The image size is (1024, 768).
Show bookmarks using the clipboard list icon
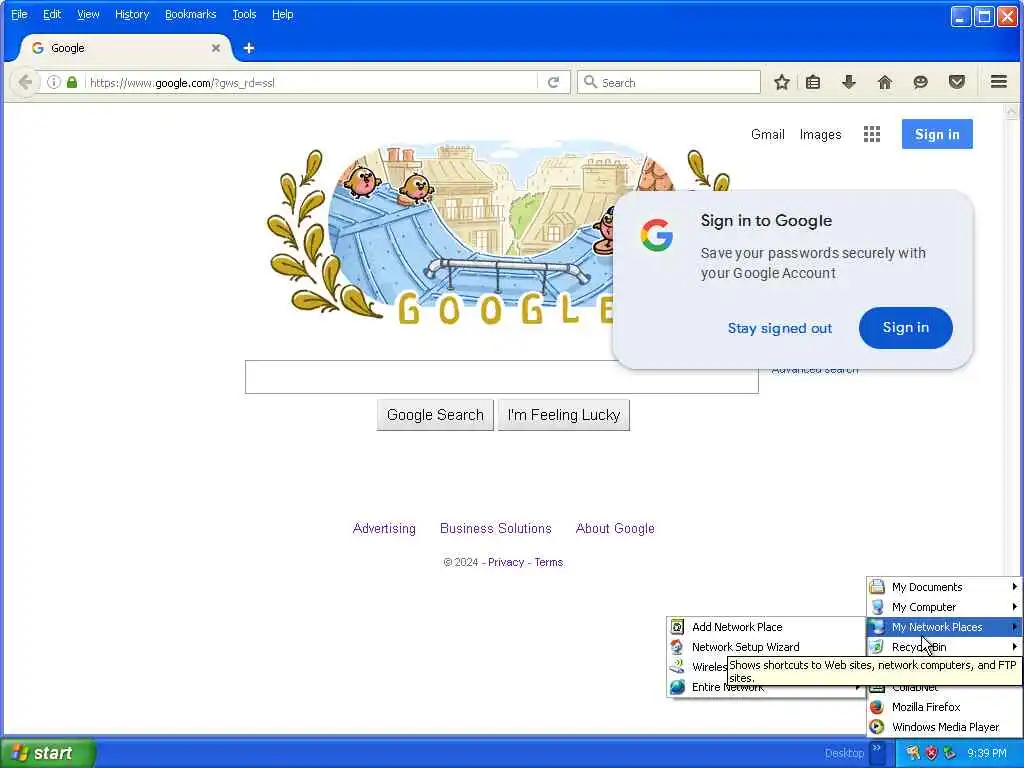click(813, 82)
